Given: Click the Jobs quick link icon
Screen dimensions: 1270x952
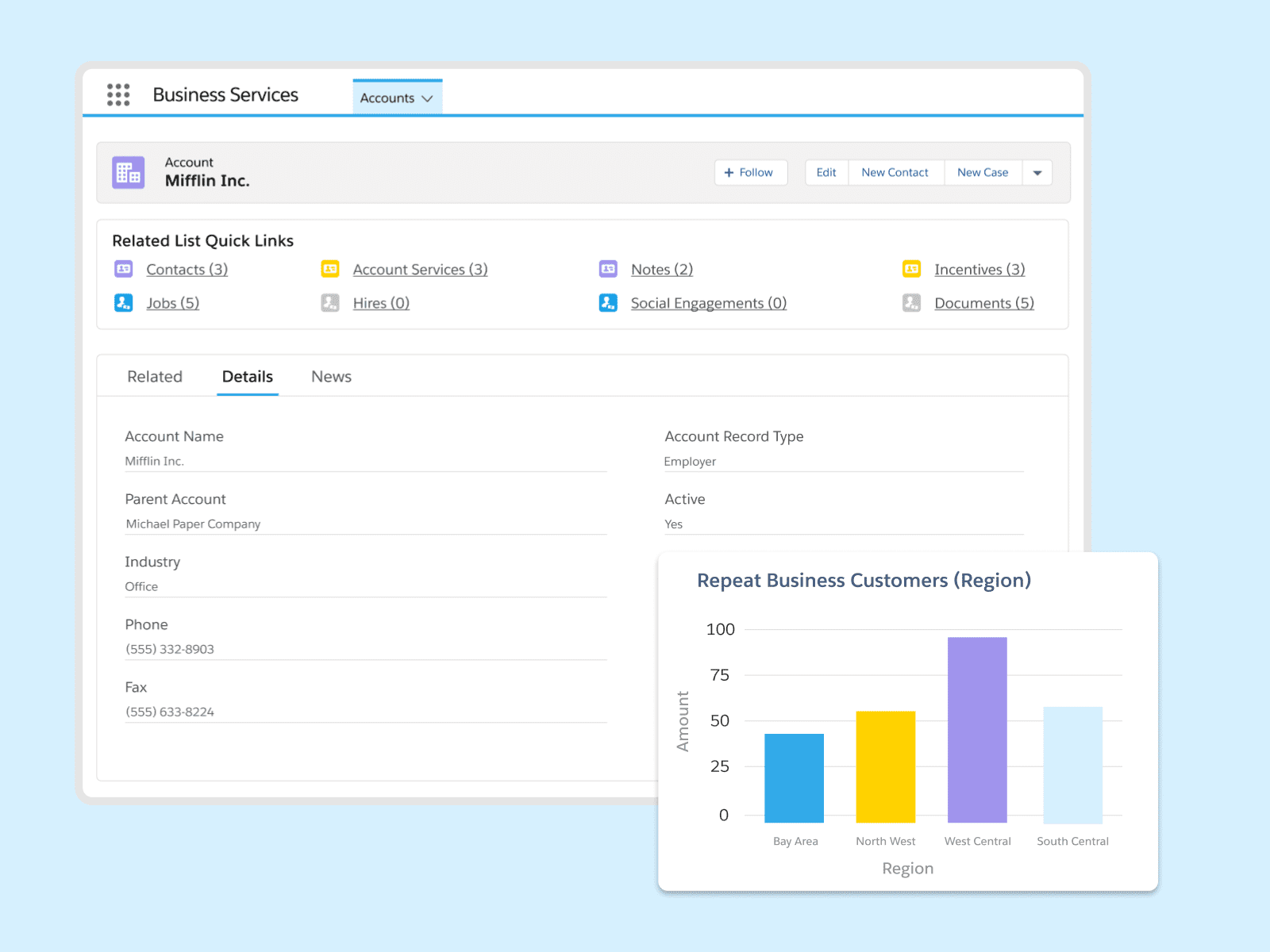Looking at the screenshot, I should coord(123,302).
